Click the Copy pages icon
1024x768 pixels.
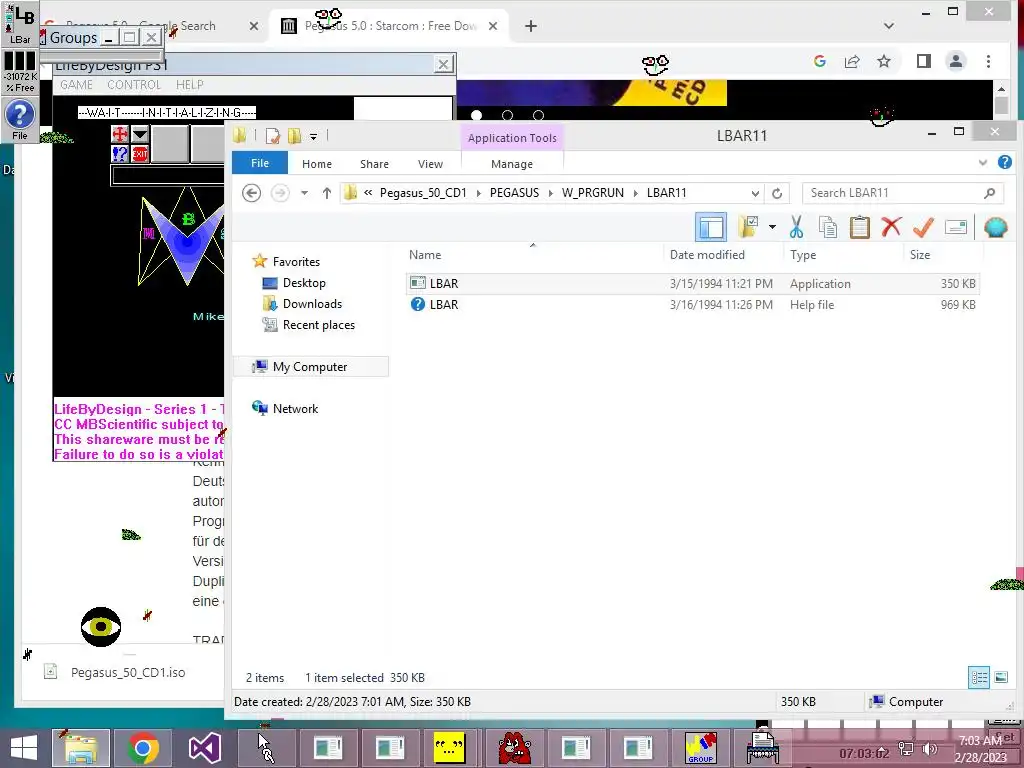(x=827, y=227)
